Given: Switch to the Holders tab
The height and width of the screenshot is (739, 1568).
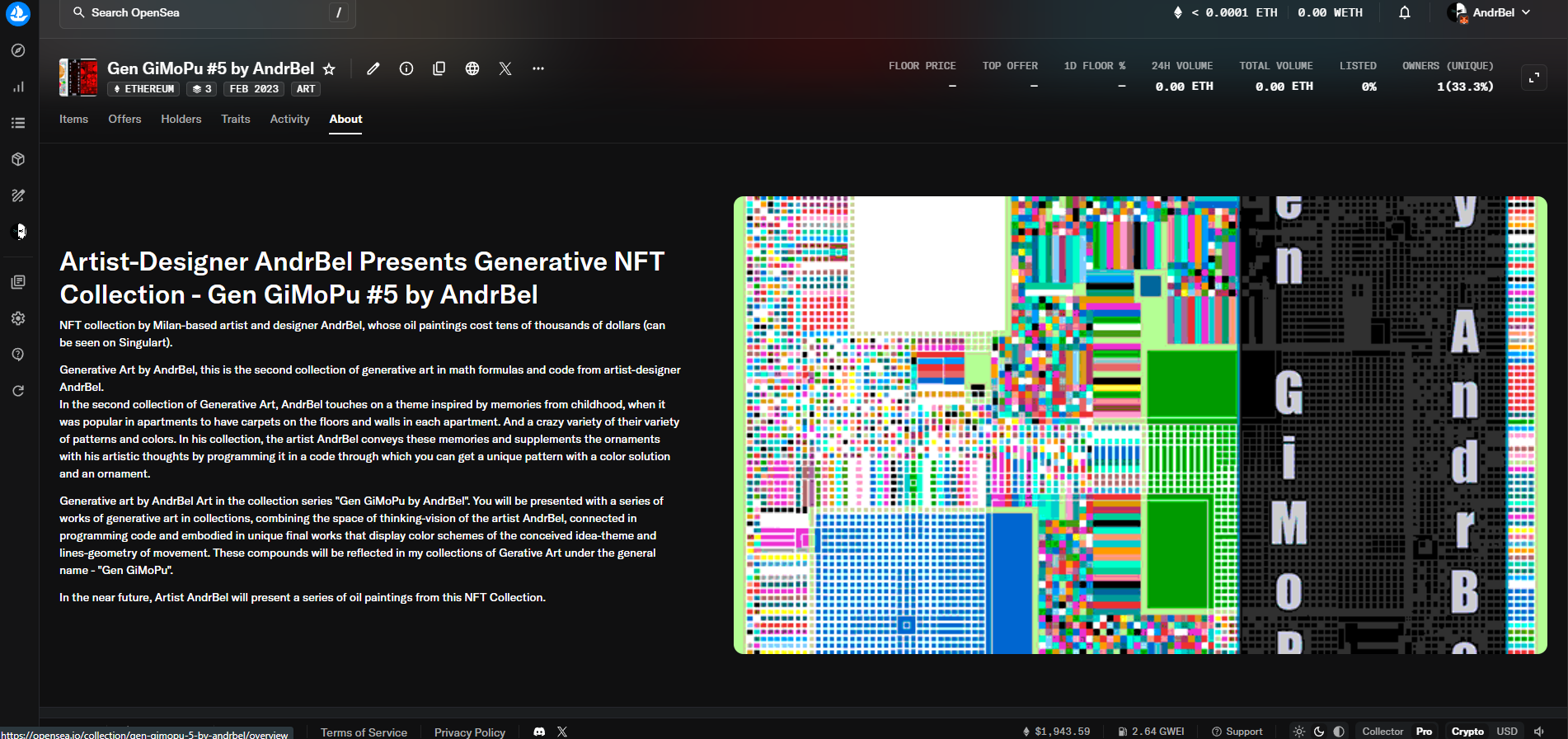Looking at the screenshot, I should pos(181,119).
